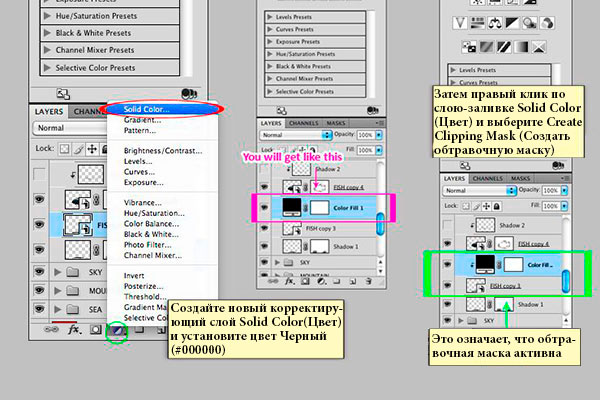Click the new layer icon in middle panel
This screenshot has width=600, height=400.
pos(352,282)
